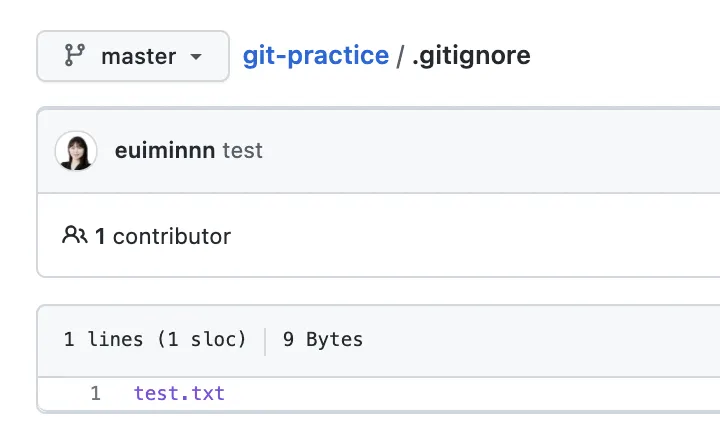
Task: Click euiminnn's profile avatar
Action: tap(76, 151)
